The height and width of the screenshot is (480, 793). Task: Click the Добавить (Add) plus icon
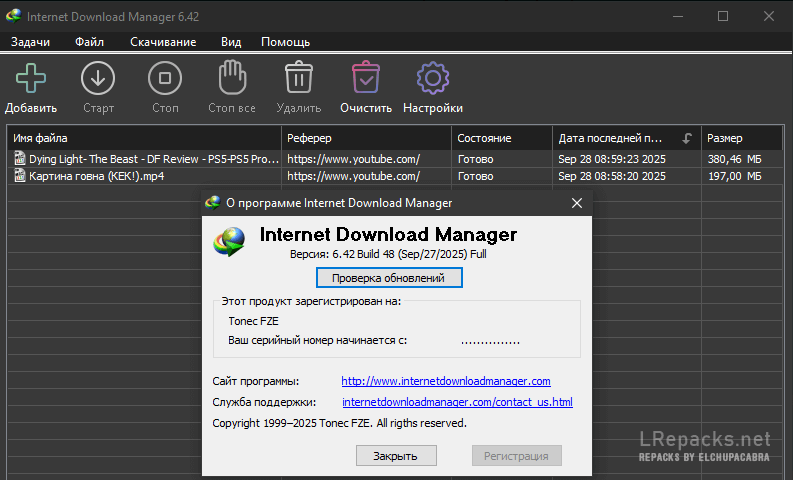tap(30, 77)
